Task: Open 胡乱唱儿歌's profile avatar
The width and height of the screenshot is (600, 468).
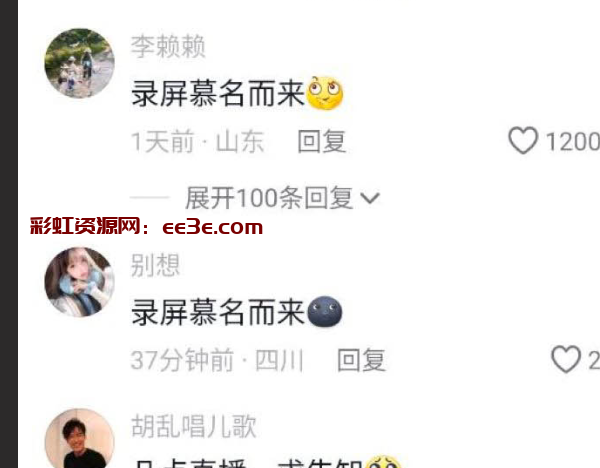Action: click(80, 438)
